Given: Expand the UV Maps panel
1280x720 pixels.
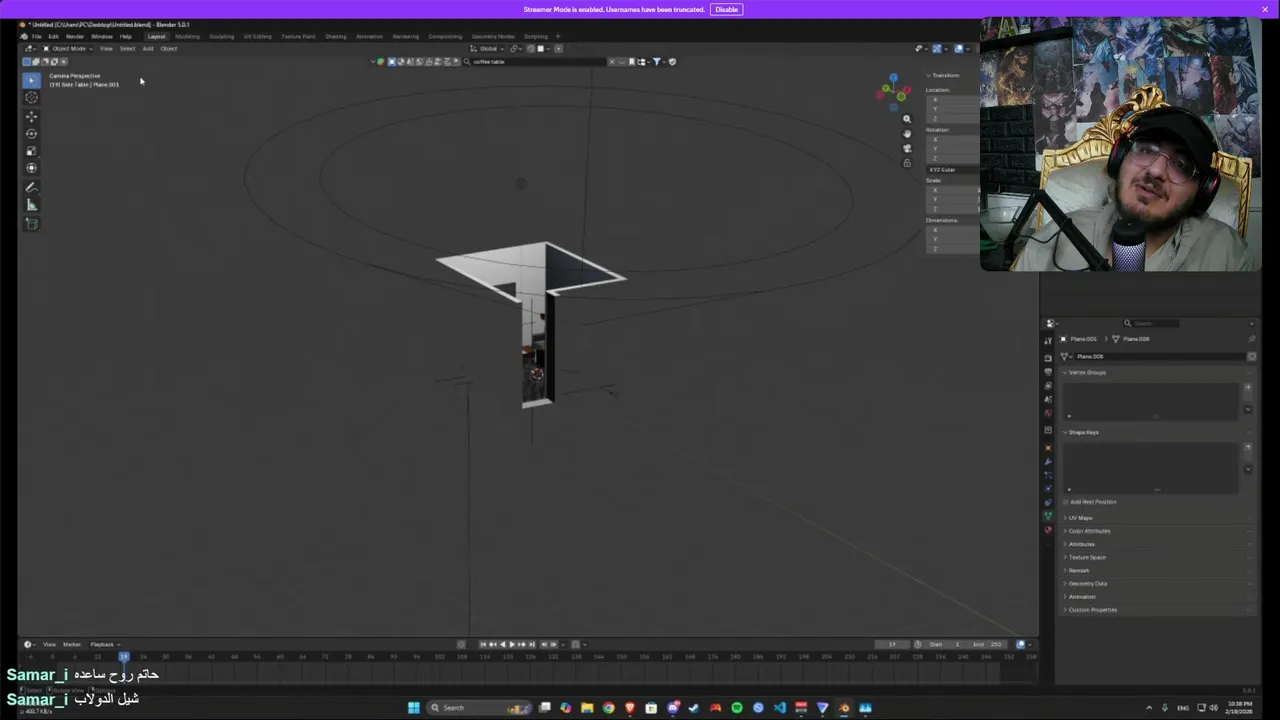Looking at the screenshot, I should (1080, 518).
